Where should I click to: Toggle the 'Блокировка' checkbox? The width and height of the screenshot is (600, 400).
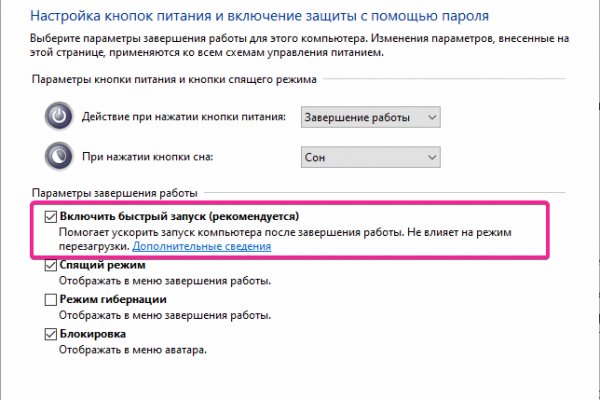51,333
